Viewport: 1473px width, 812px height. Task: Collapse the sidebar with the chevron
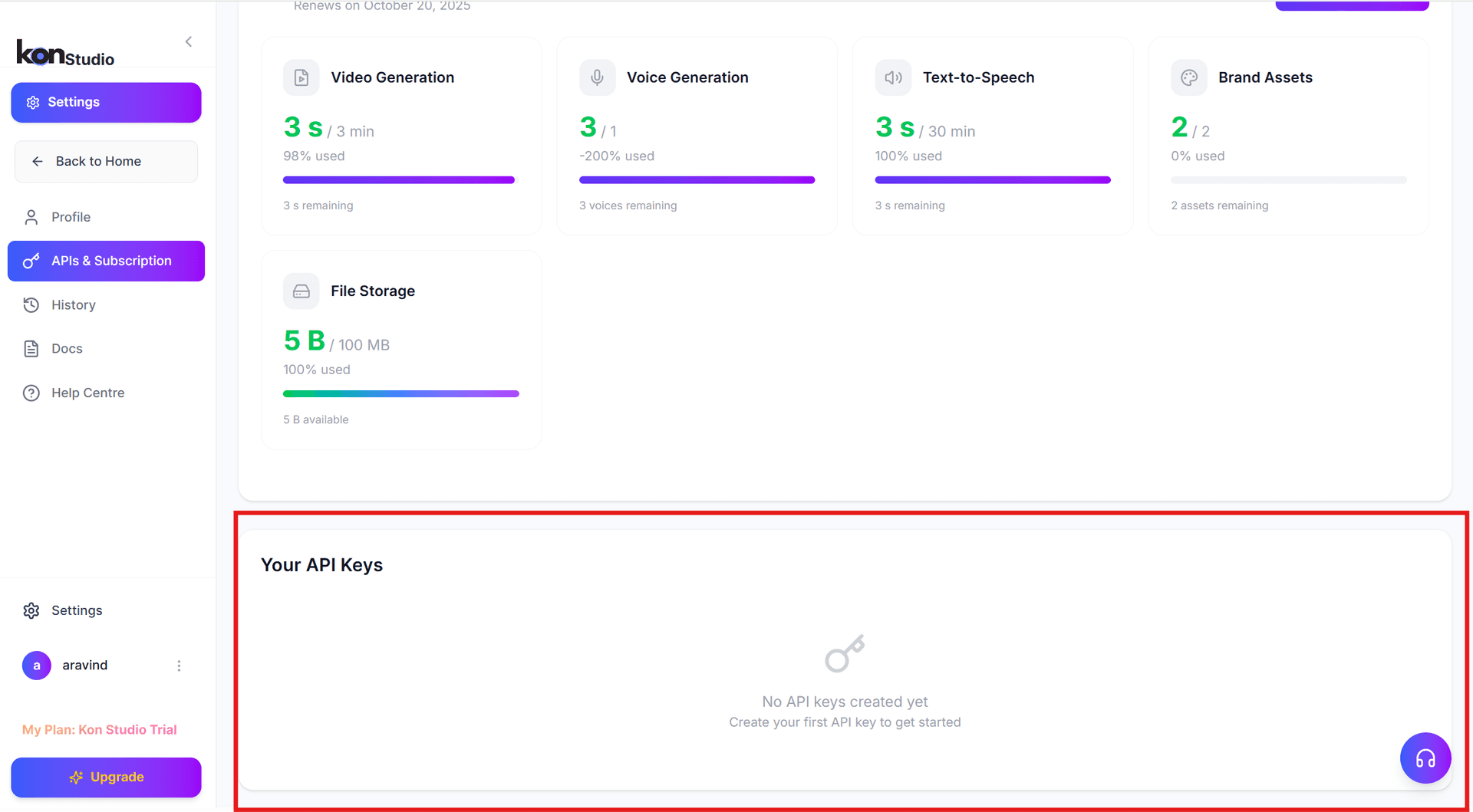coord(189,41)
